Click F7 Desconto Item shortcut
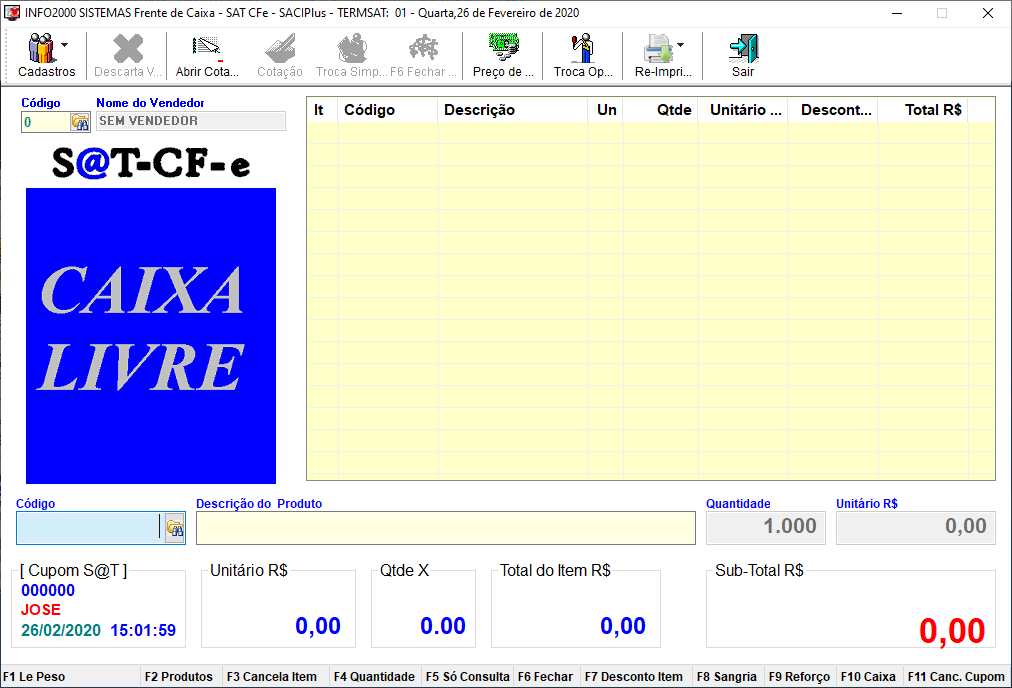Viewport: 1012px width, 688px height. 635,676
